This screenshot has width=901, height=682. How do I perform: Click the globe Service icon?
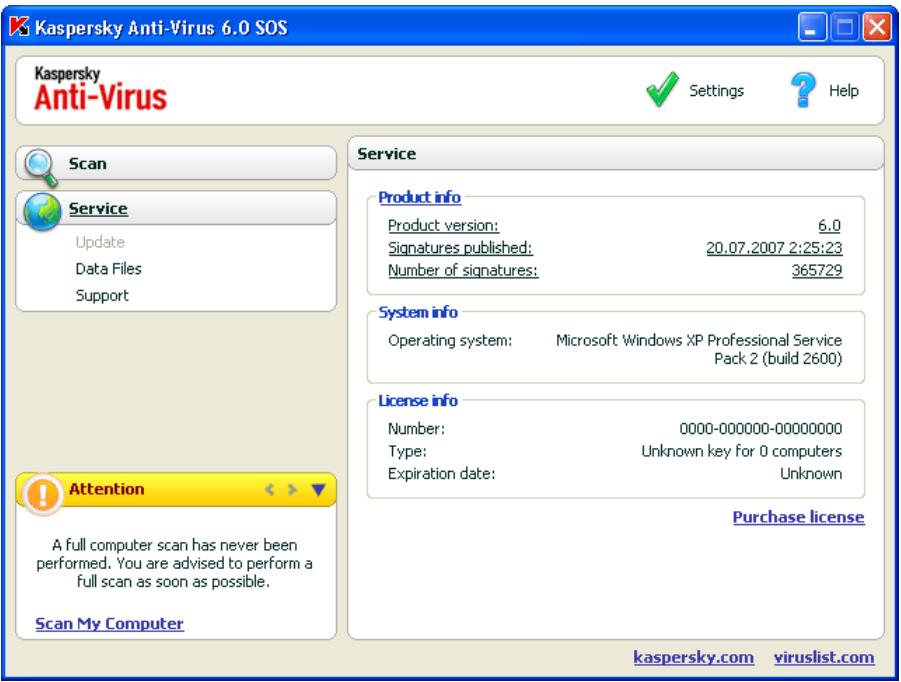42,211
